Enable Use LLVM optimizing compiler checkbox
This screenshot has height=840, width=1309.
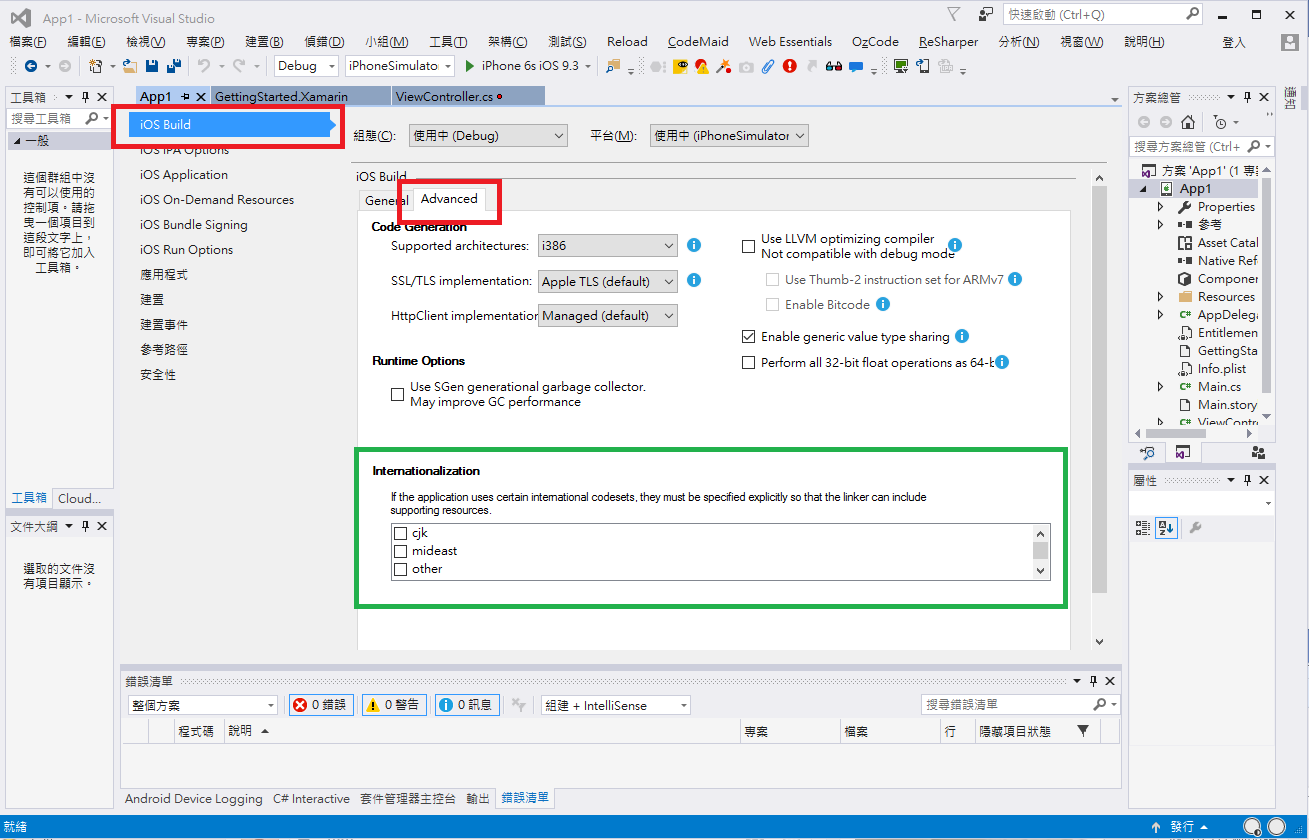click(x=749, y=246)
